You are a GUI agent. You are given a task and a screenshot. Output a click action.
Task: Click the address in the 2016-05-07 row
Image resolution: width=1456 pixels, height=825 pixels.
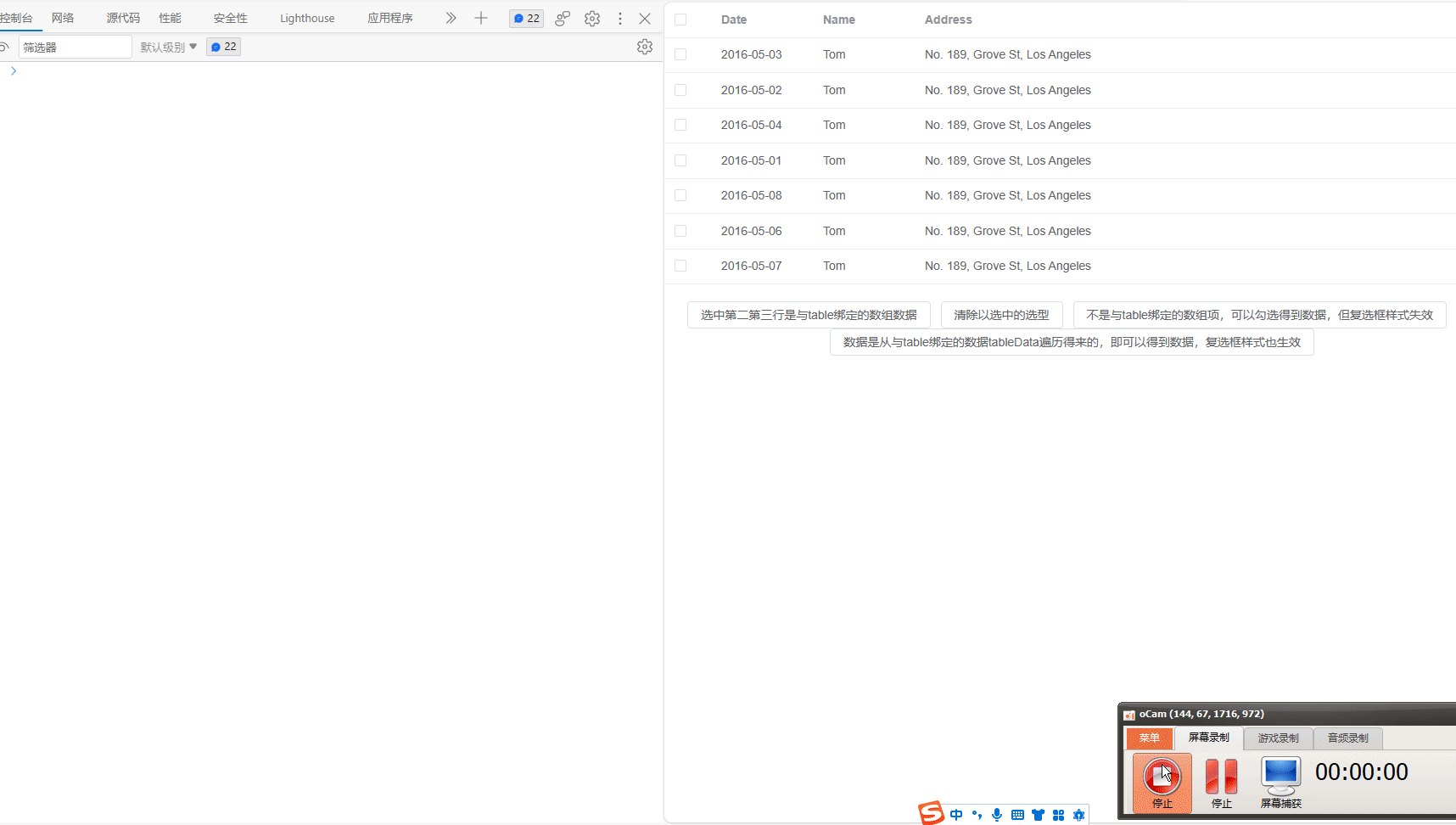point(1008,266)
